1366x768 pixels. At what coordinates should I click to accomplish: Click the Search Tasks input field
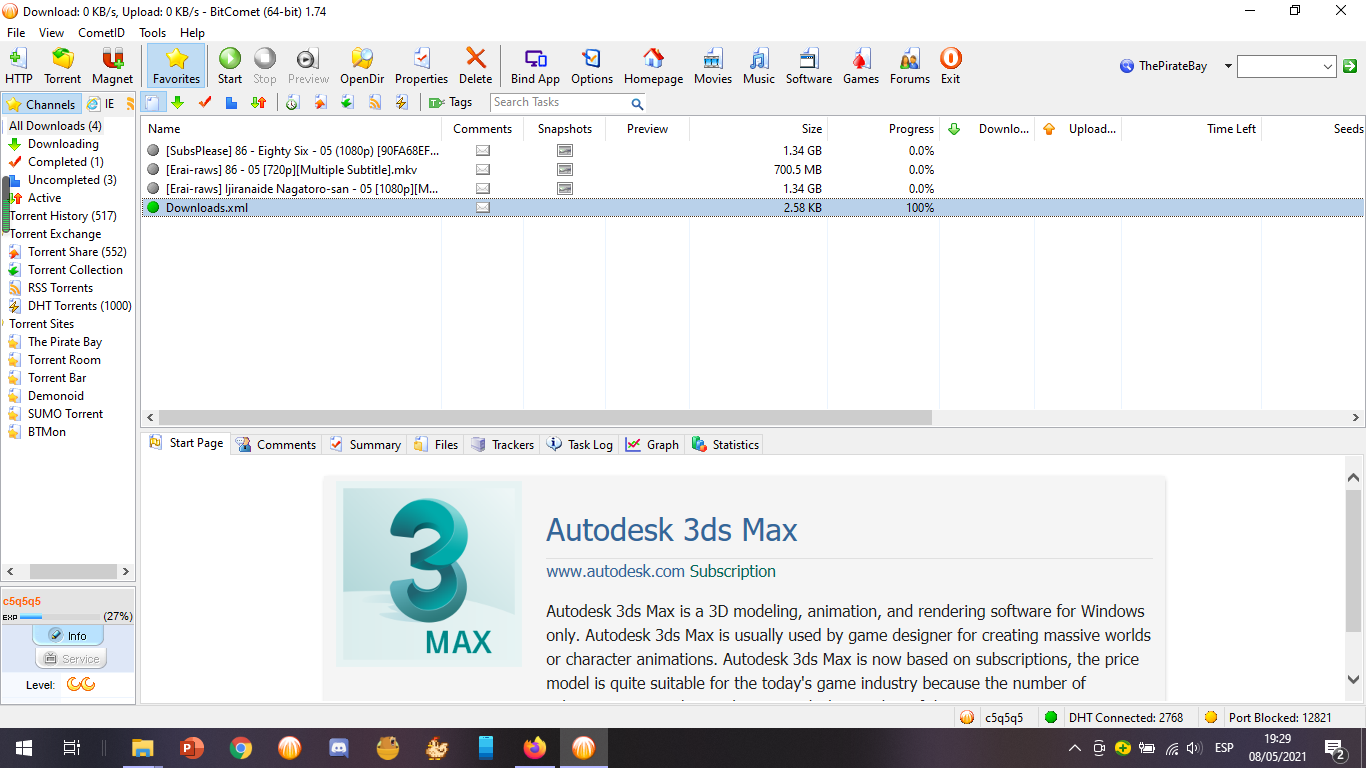point(558,102)
